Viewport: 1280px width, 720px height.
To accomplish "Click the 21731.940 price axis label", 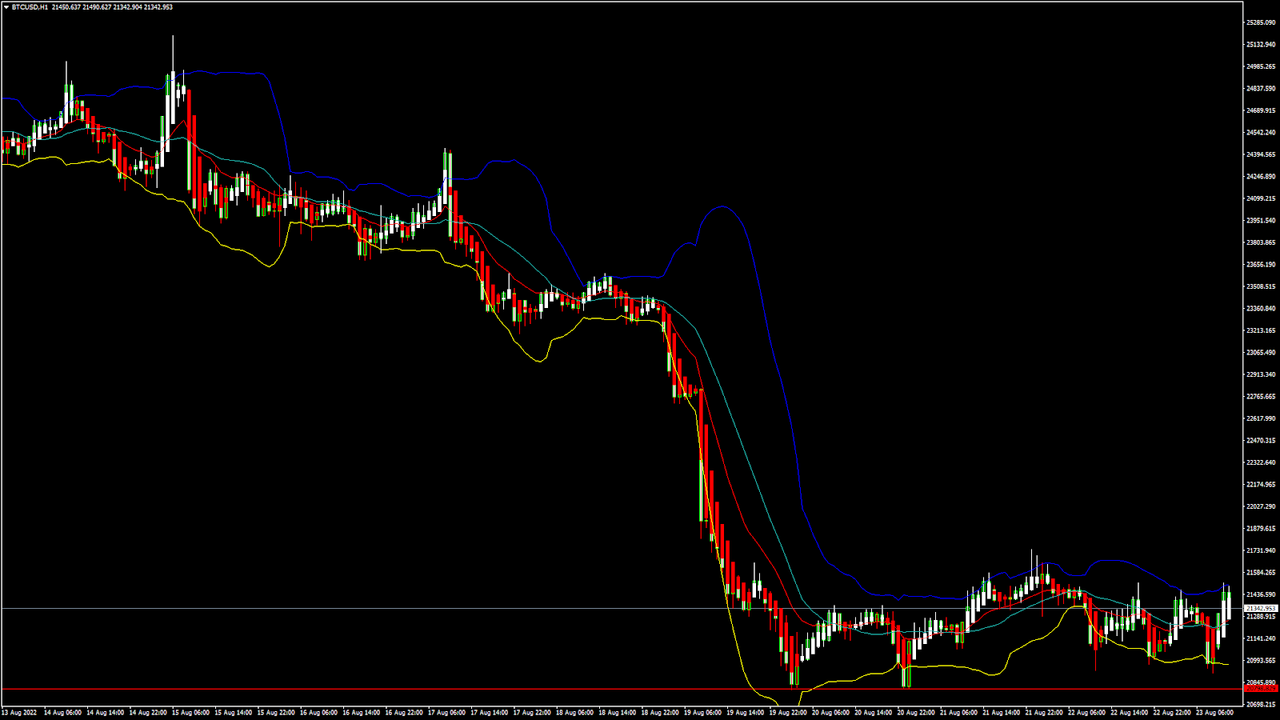I will tap(1262, 550).
